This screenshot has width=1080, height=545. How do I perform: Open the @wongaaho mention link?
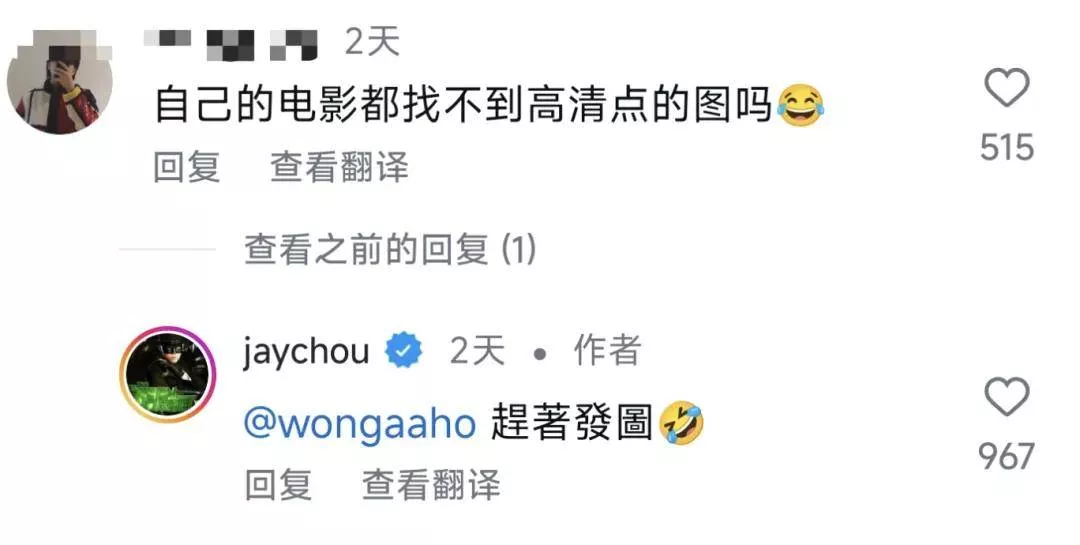pyautogui.click(x=360, y=424)
